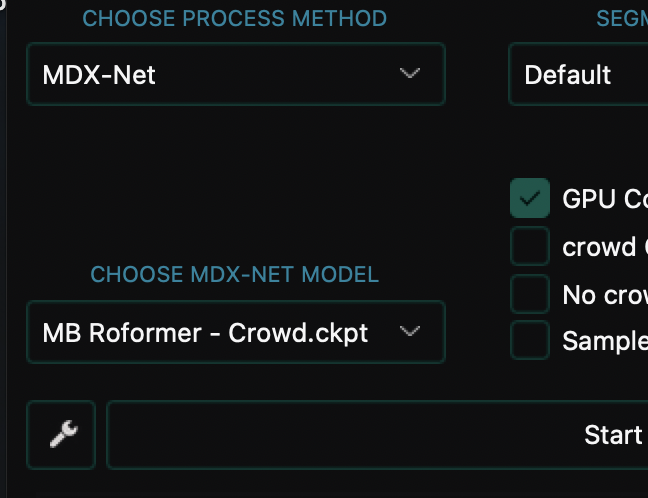Click the 'No crow…' option label text

[604, 294]
